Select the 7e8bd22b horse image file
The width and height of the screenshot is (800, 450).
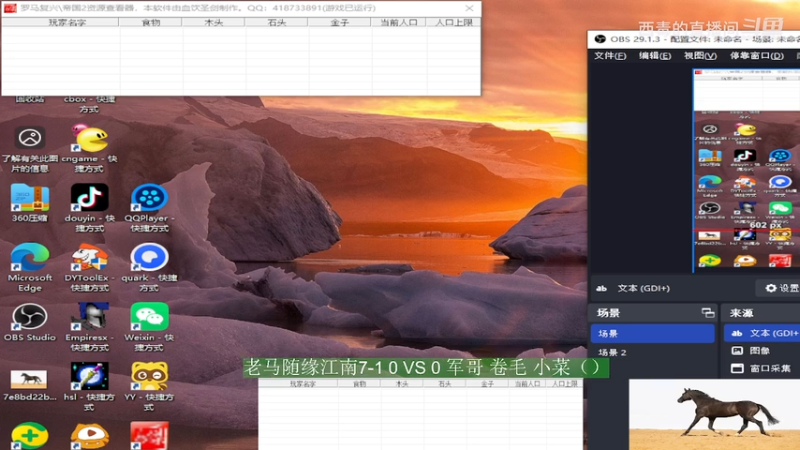point(29,379)
